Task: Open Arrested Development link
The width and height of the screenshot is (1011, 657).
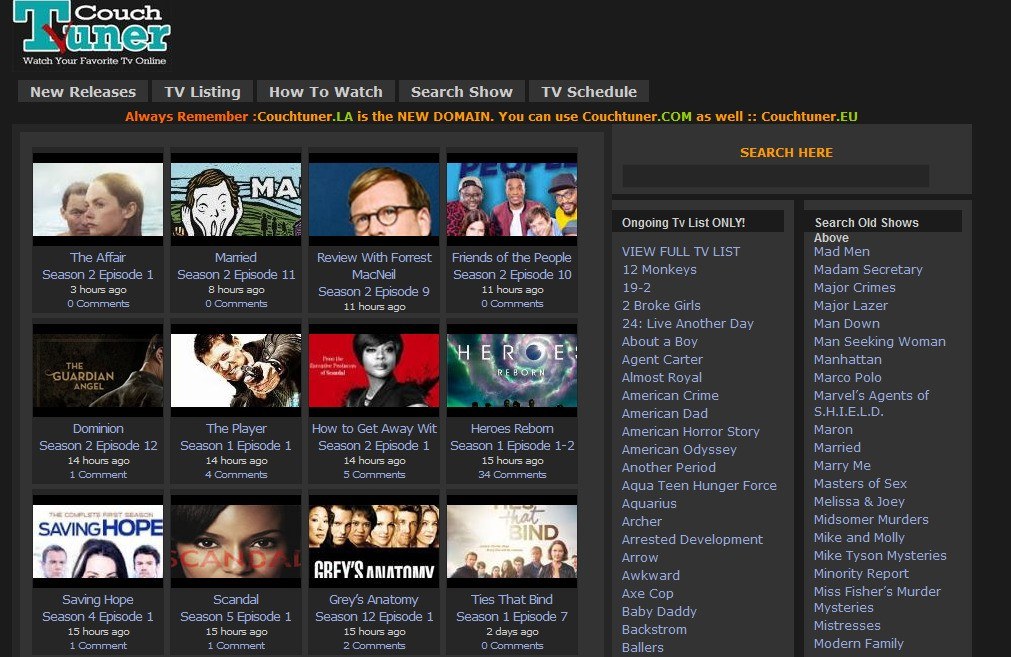Action: click(x=692, y=540)
